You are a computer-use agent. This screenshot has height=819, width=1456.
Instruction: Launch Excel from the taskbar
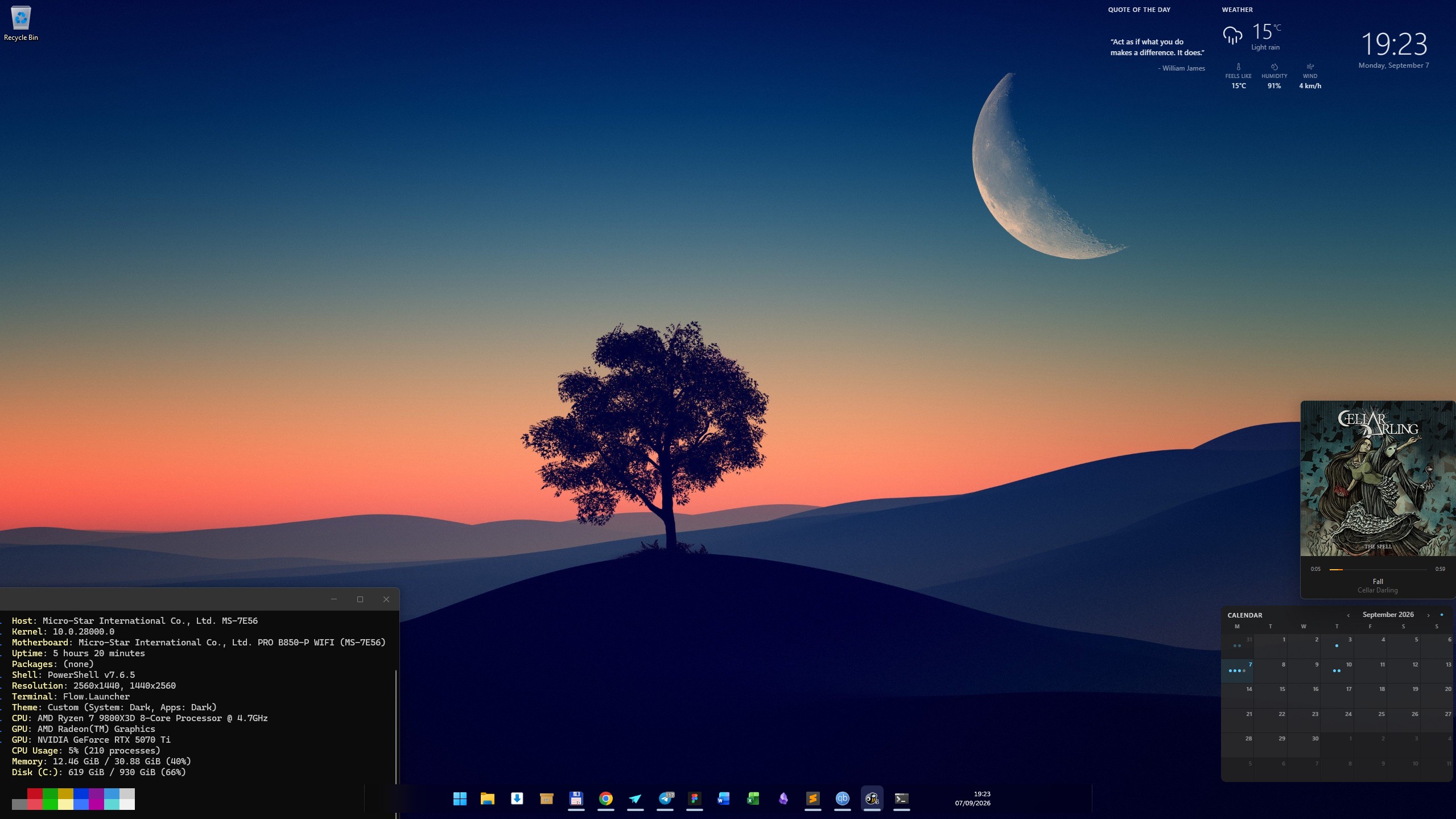tap(753, 799)
